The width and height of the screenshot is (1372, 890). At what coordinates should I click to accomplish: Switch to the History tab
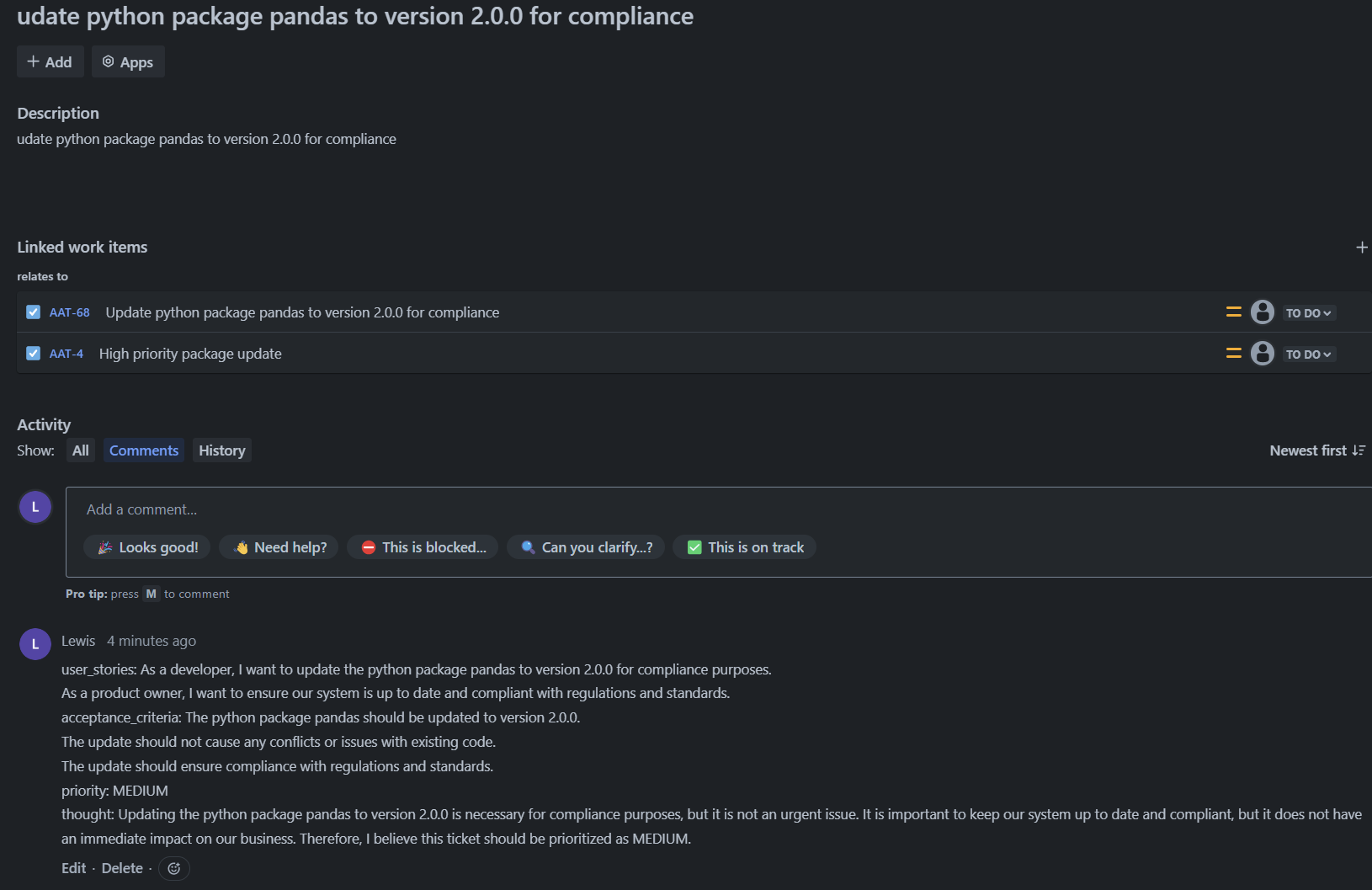221,451
